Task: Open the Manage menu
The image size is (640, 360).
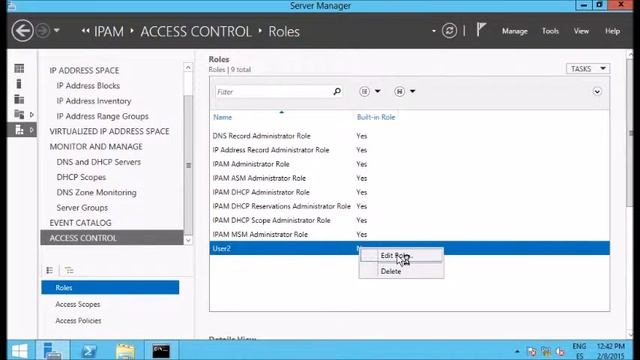Action: pyautogui.click(x=514, y=31)
